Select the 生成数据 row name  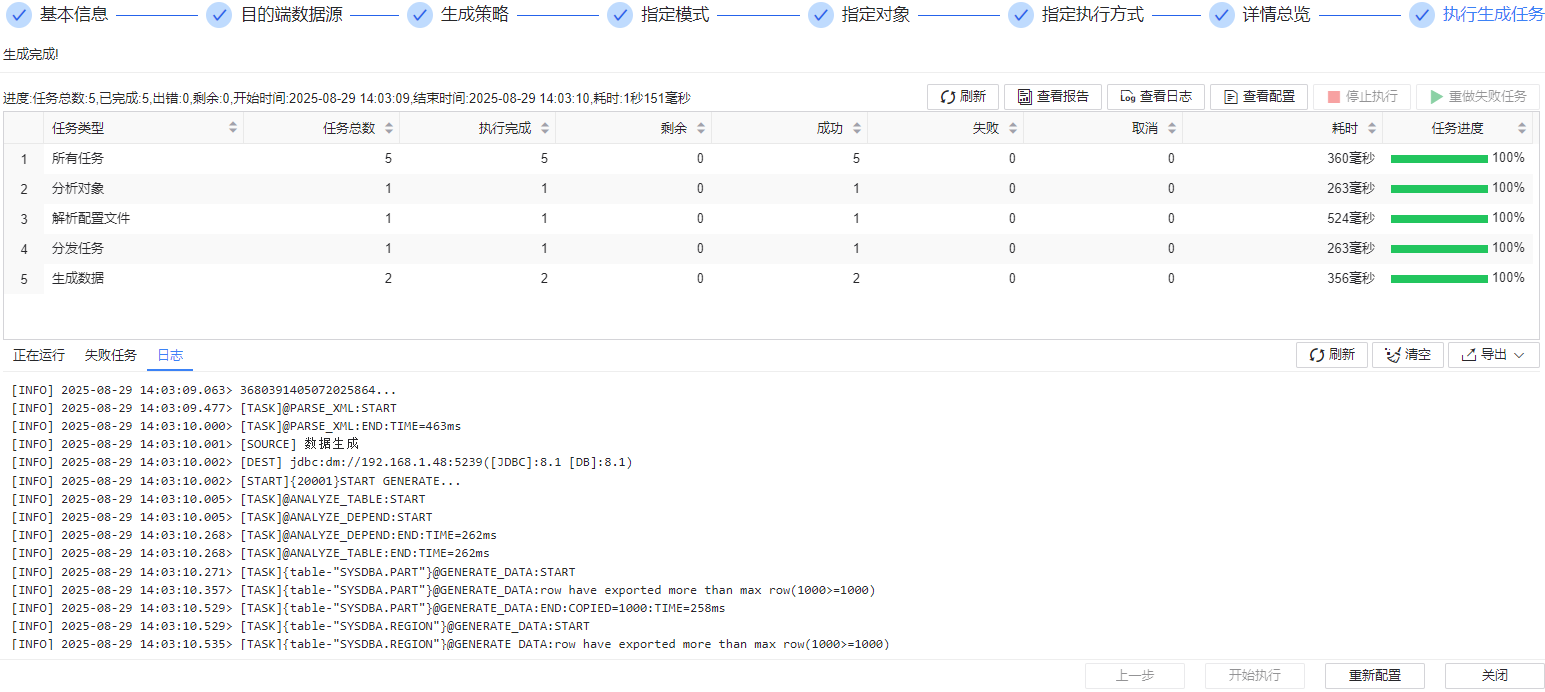click(x=78, y=278)
